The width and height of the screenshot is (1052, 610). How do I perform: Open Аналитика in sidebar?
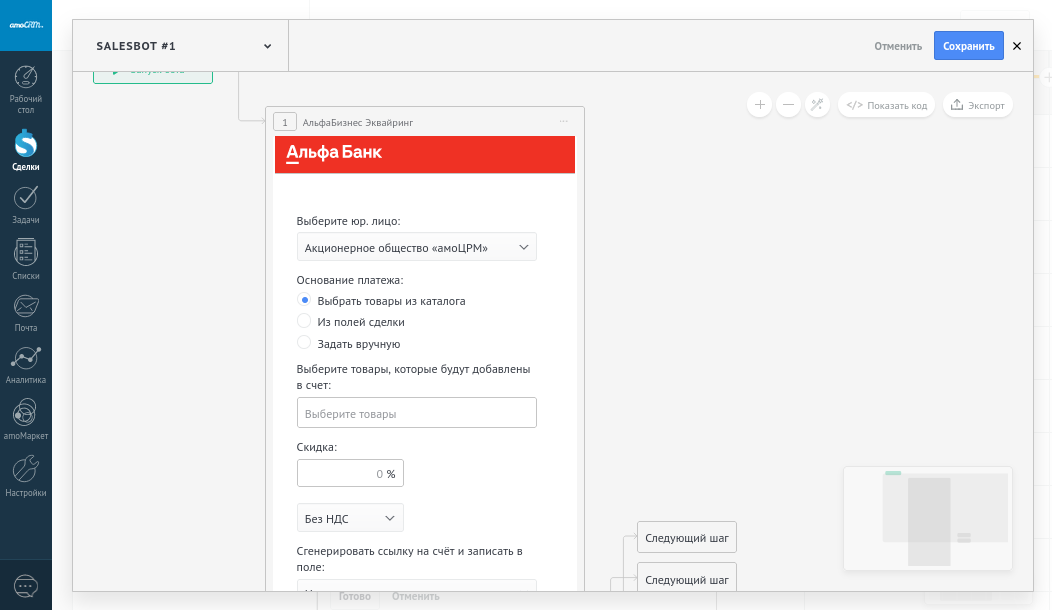26,359
